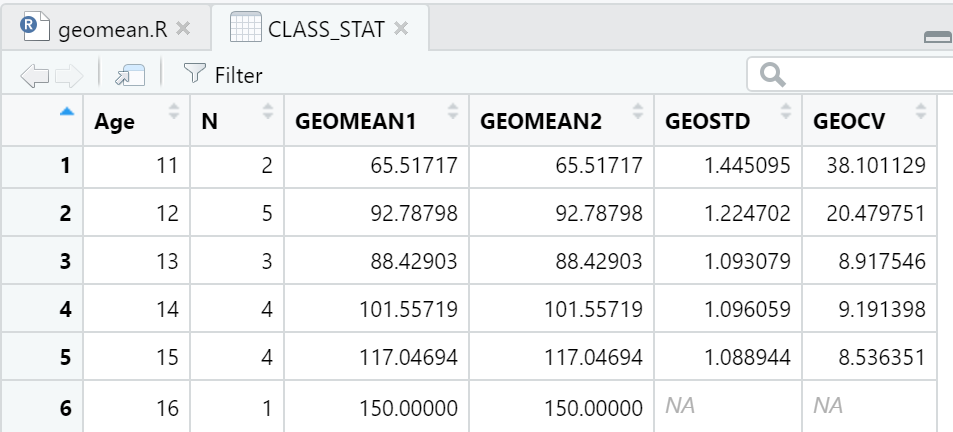
Task: Go forward to next source location
Action: point(69,76)
